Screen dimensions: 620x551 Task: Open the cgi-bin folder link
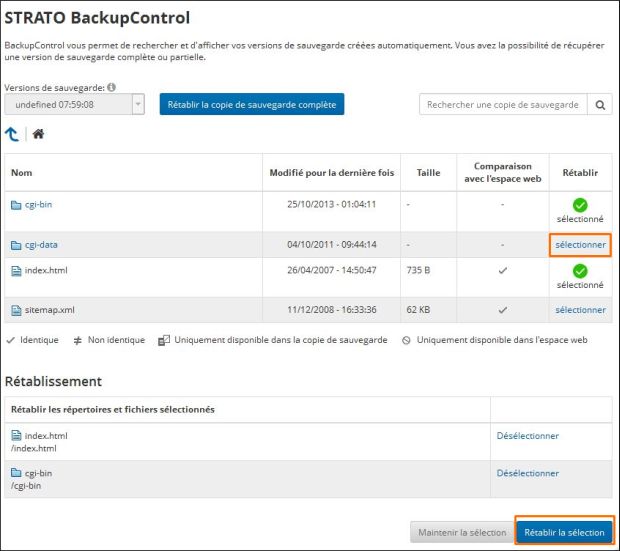pos(38,205)
